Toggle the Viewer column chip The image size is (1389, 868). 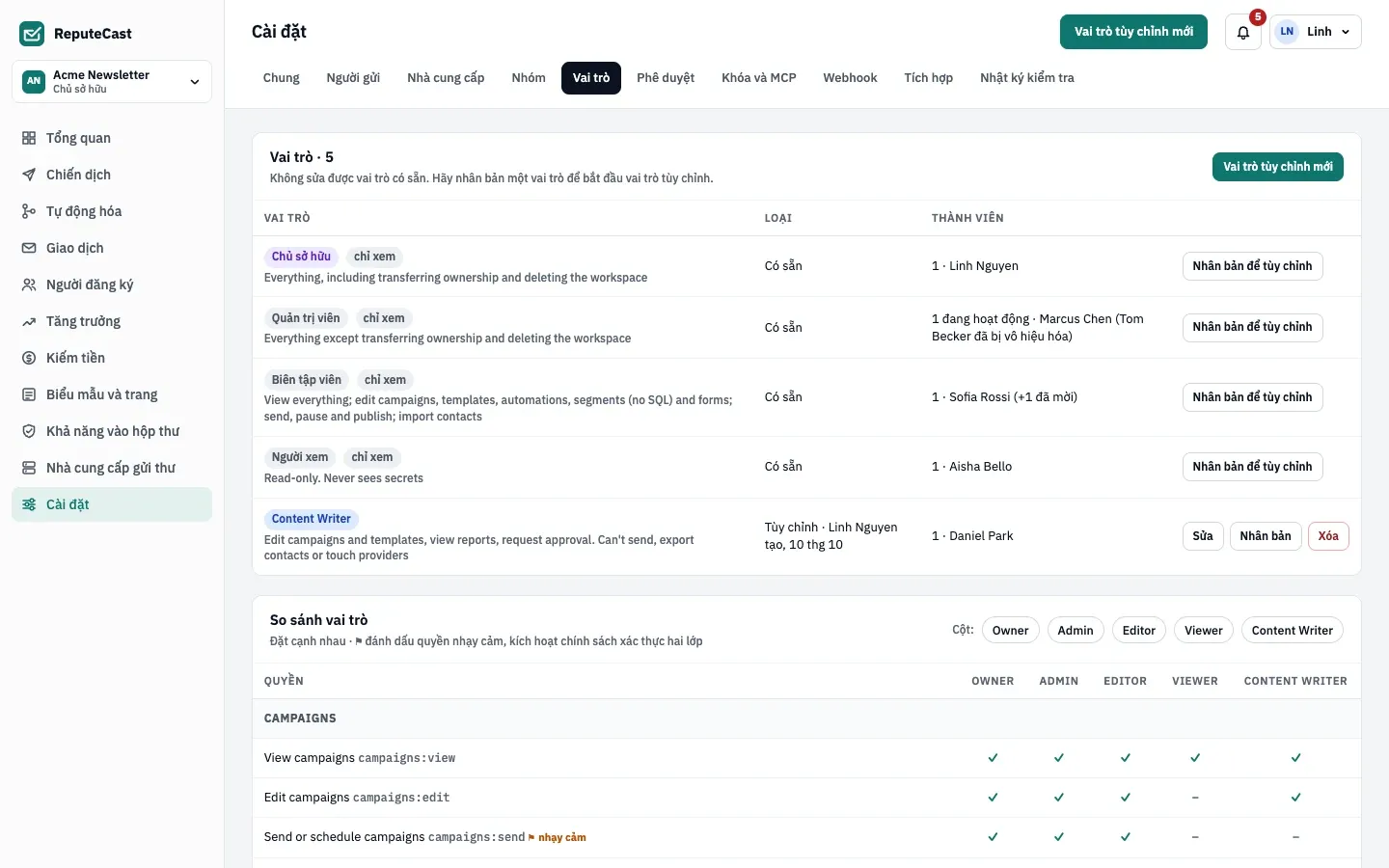tap(1204, 631)
